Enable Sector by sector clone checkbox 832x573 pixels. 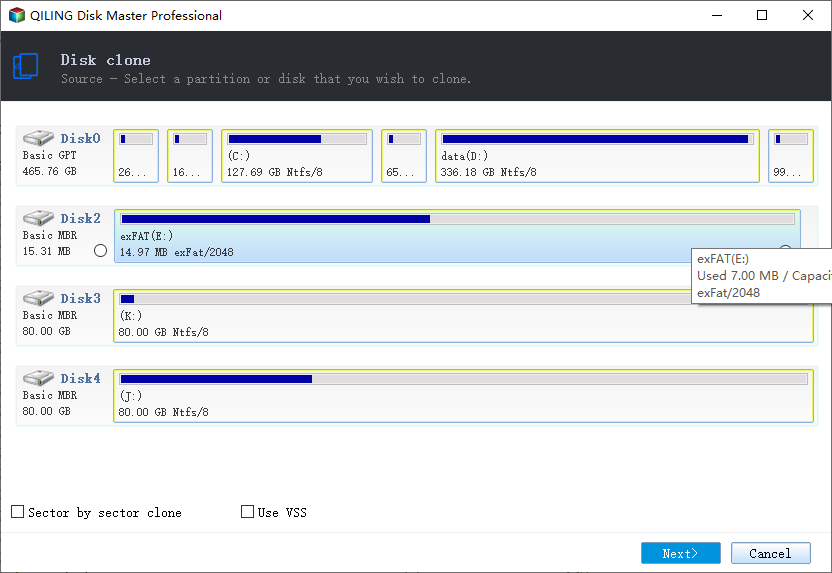(x=18, y=511)
